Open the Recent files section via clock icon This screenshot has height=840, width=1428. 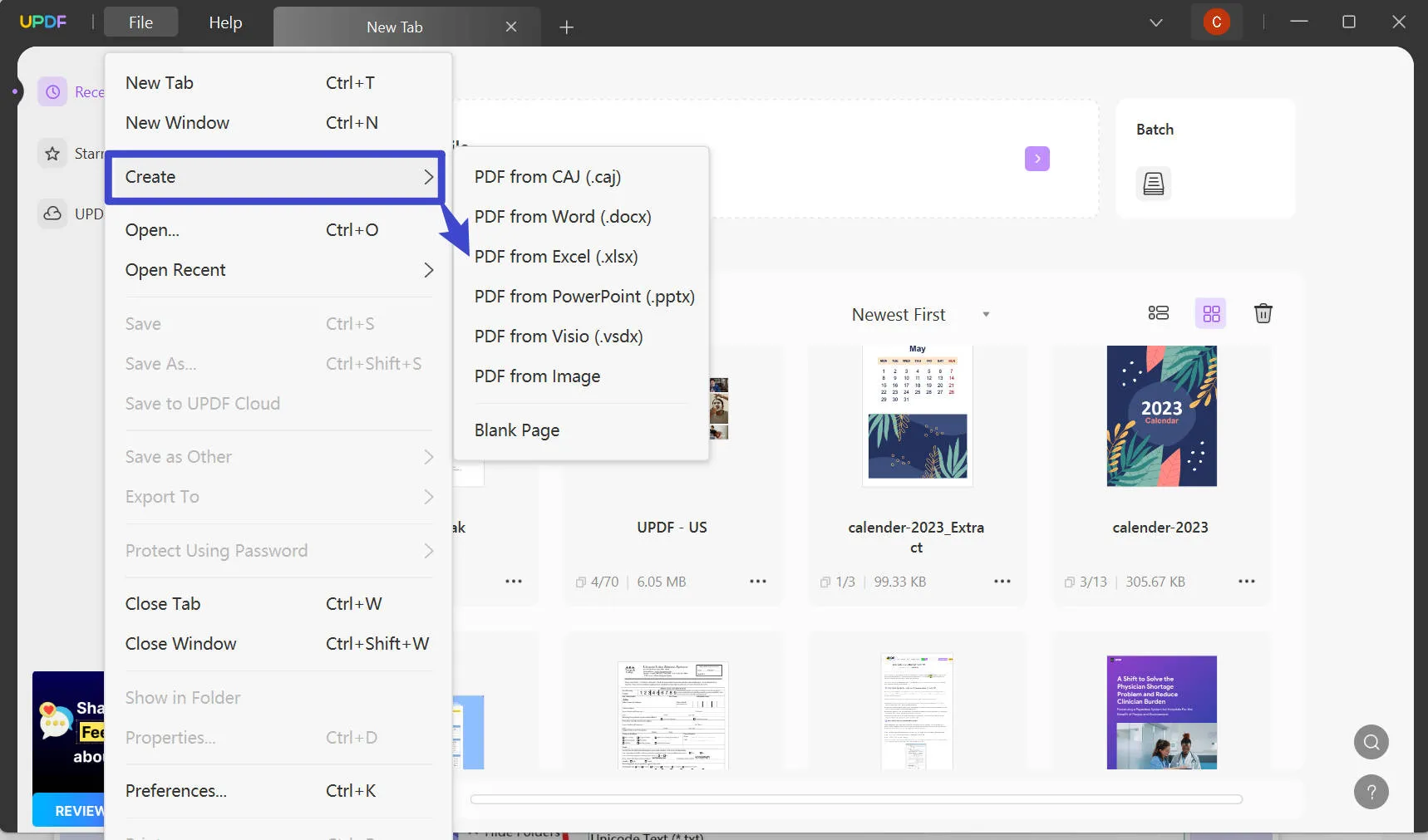pos(52,91)
